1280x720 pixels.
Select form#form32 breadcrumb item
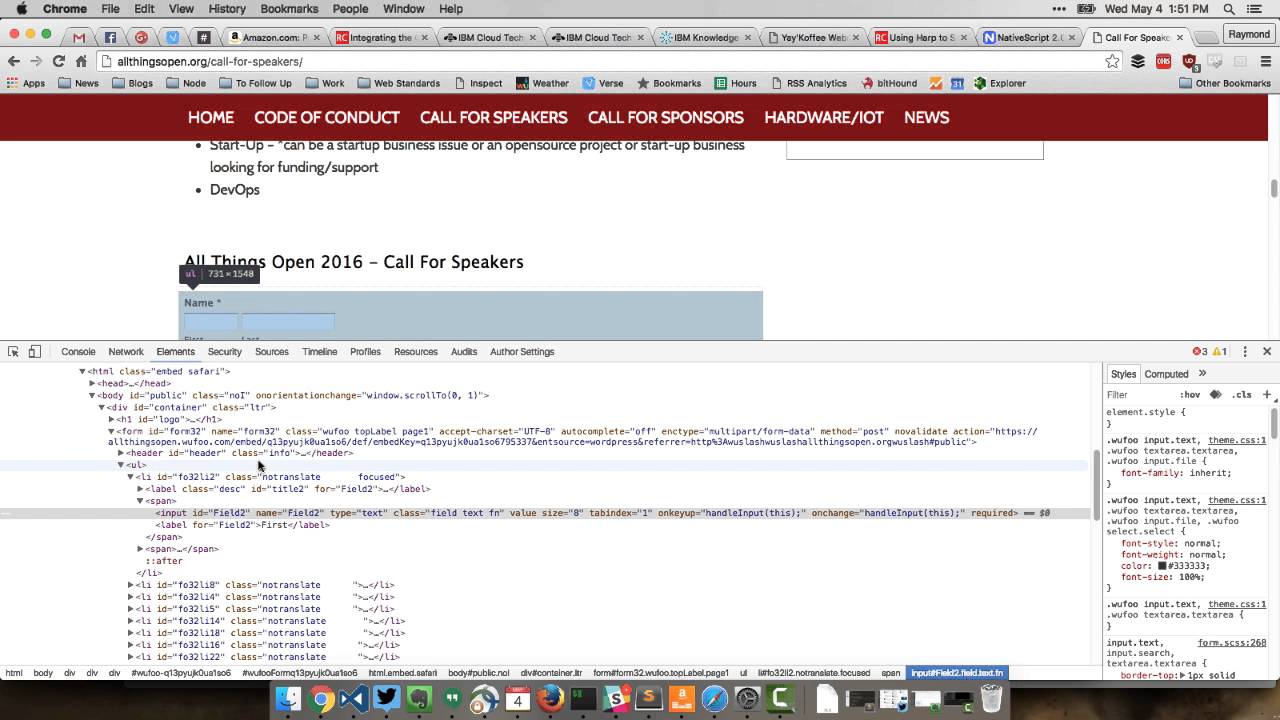click(x=661, y=673)
